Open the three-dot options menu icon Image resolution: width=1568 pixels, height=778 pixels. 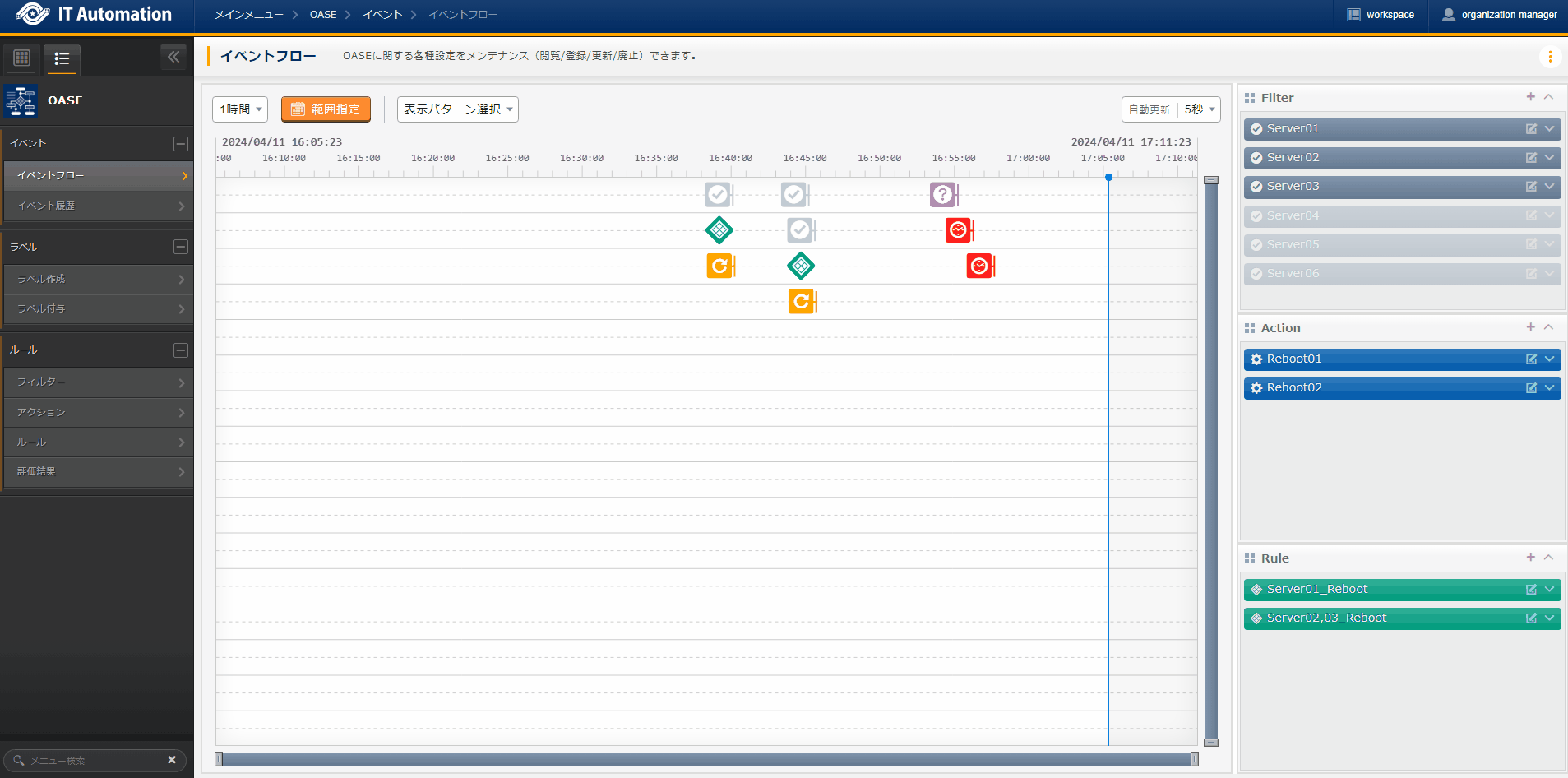pos(1550,57)
